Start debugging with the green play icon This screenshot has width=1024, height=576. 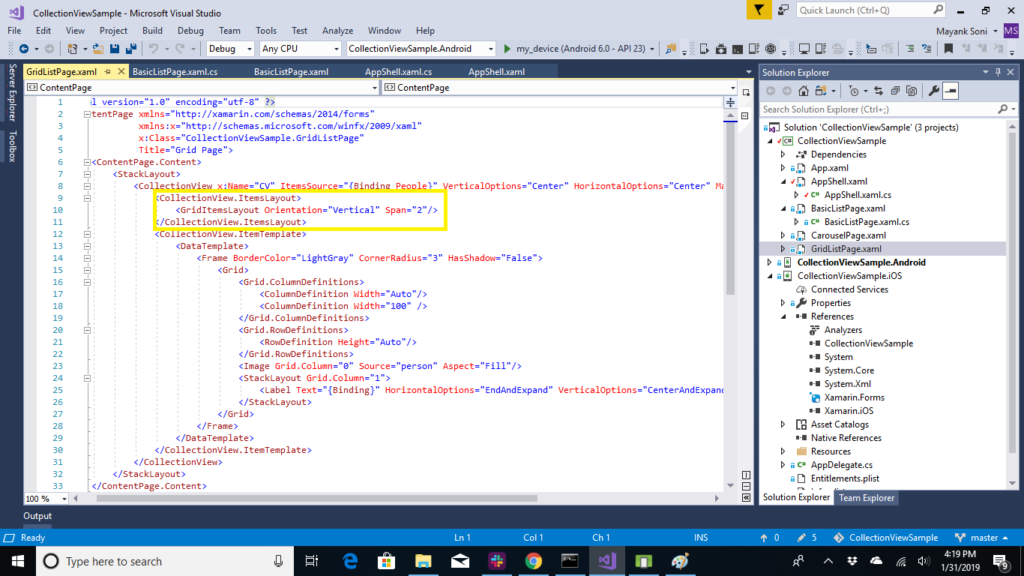[x=507, y=49]
